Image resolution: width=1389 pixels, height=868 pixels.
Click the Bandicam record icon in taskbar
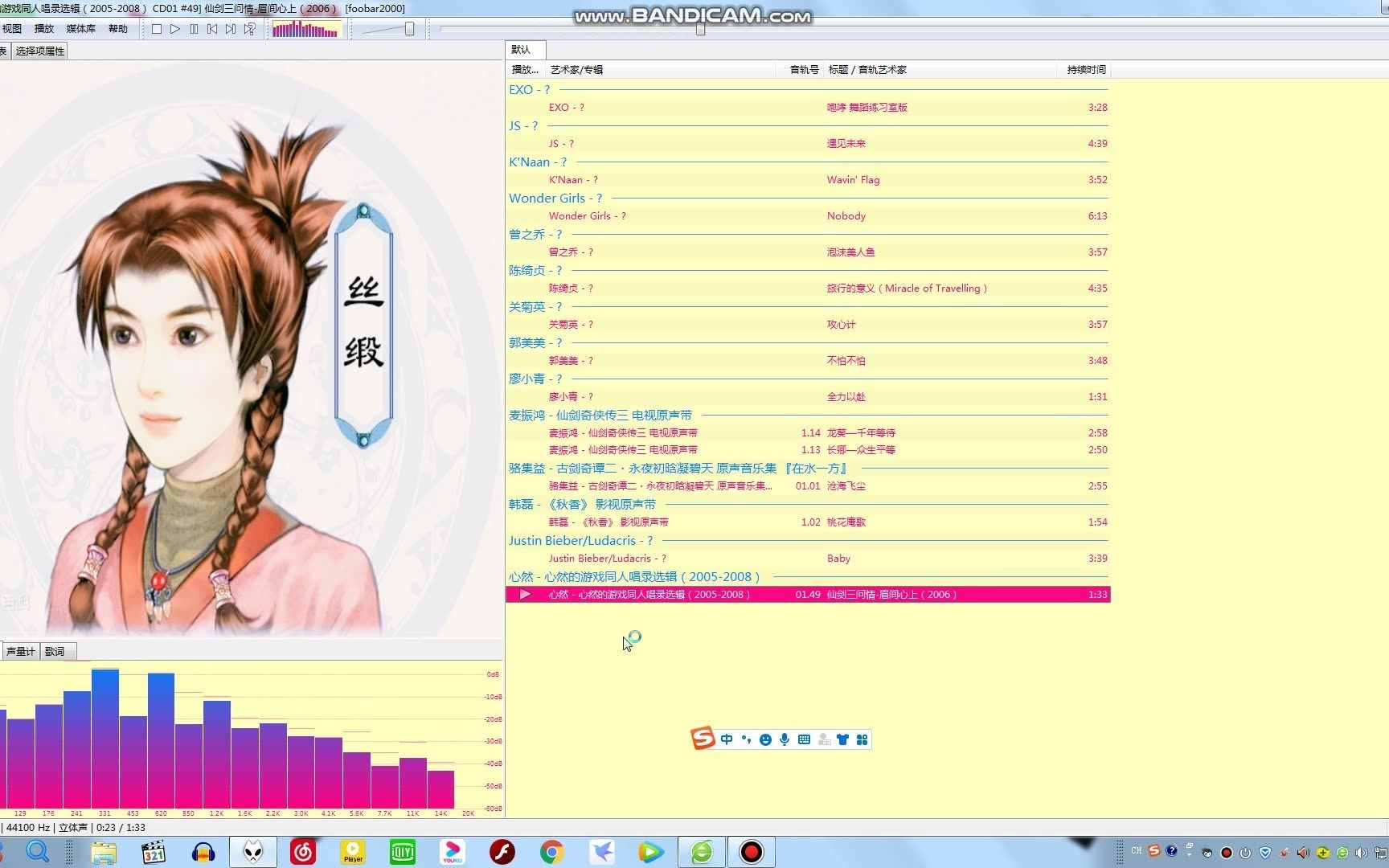coord(752,852)
